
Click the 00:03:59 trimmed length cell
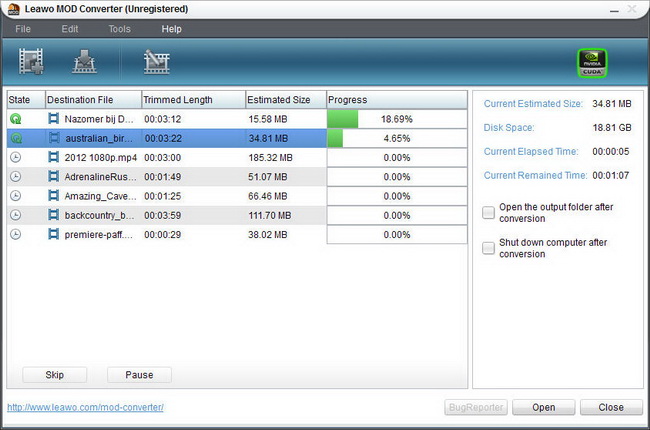click(x=162, y=215)
